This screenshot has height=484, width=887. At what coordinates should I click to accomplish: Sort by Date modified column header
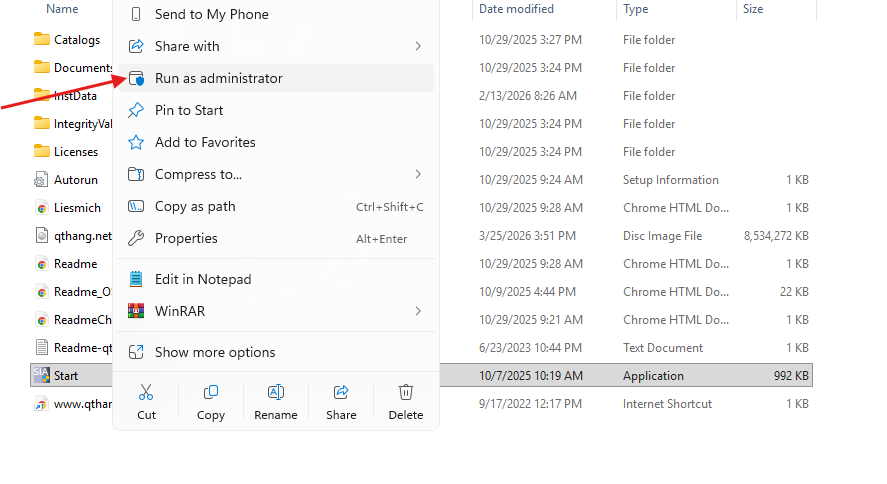tap(516, 9)
